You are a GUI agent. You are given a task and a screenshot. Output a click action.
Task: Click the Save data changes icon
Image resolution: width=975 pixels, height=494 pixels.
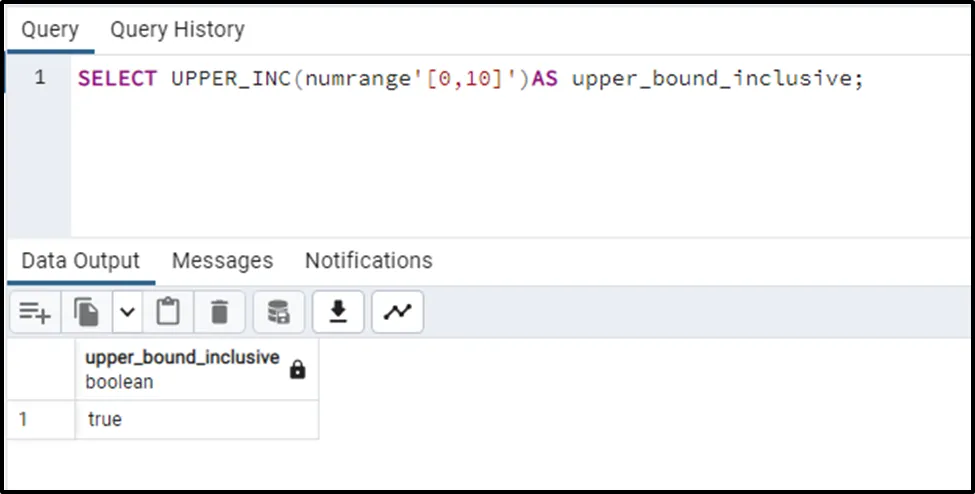click(279, 313)
